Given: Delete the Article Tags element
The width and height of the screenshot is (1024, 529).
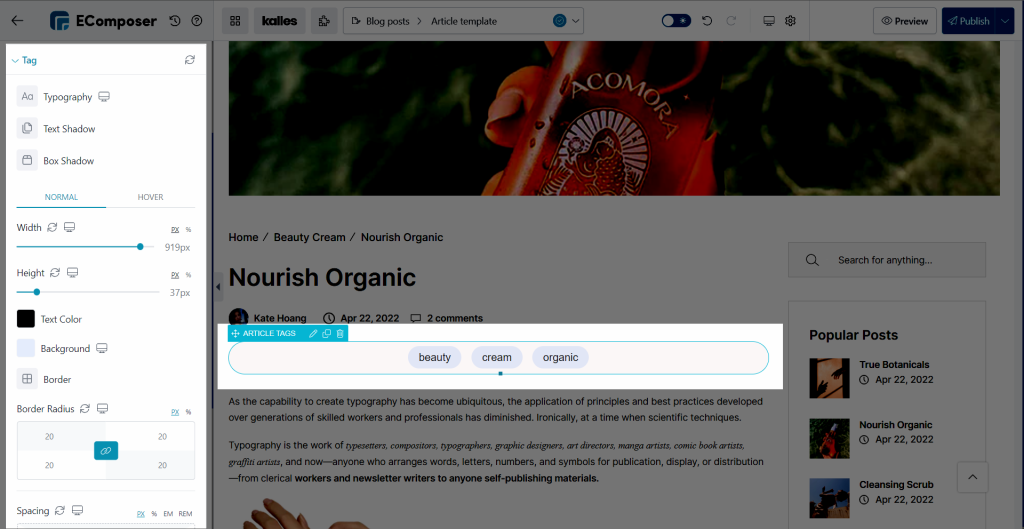Looking at the screenshot, I should pyautogui.click(x=340, y=333).
